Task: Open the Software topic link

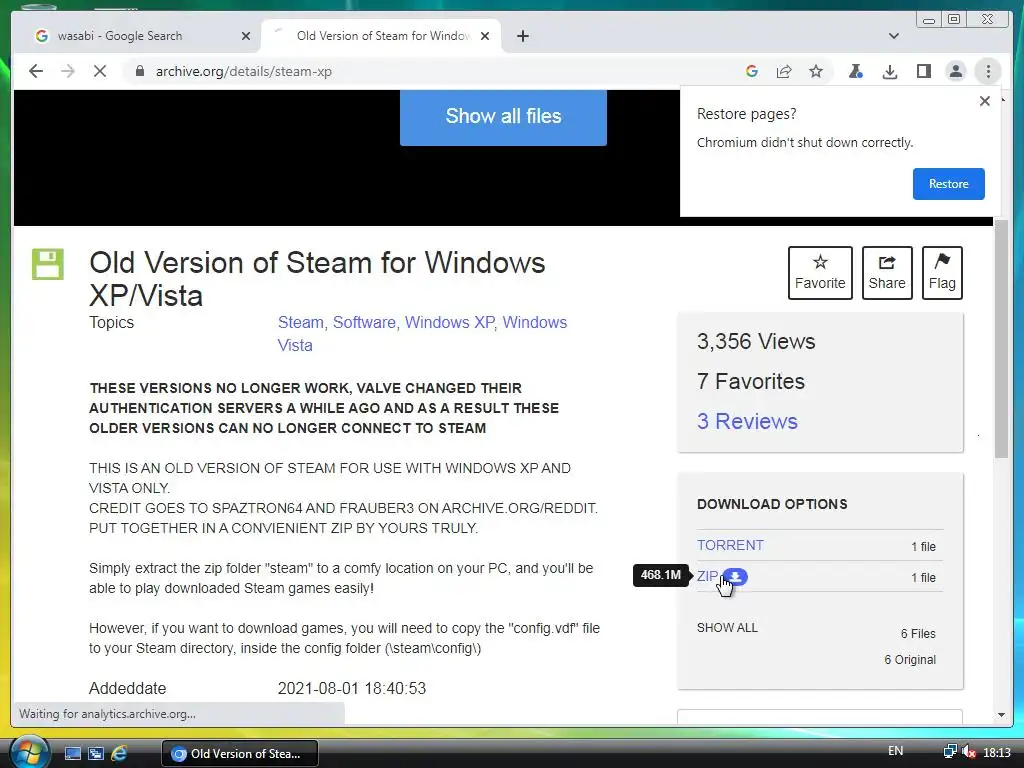Action: [x=364, y=323]
